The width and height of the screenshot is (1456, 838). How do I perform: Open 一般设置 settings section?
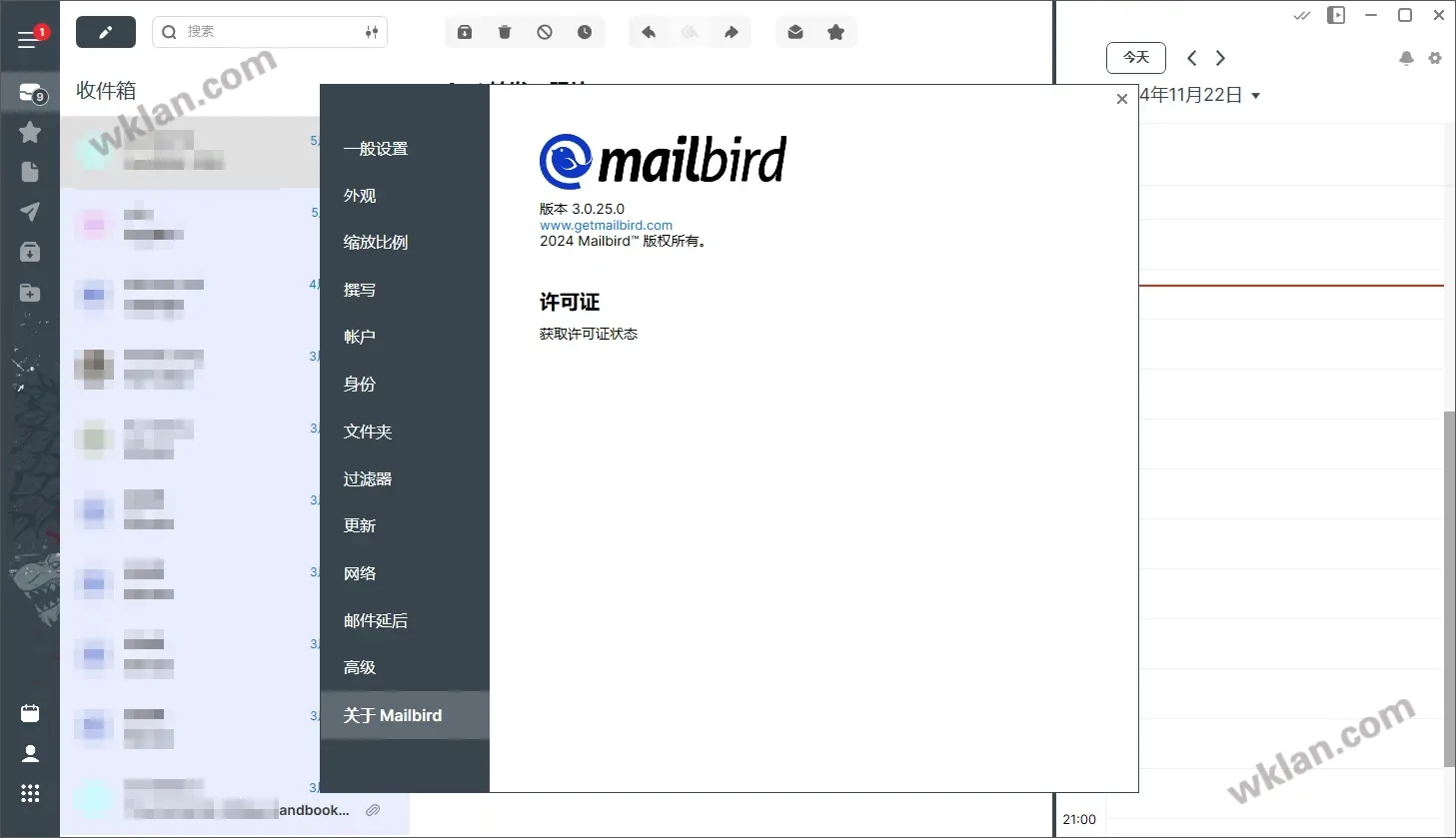[405, 149]
